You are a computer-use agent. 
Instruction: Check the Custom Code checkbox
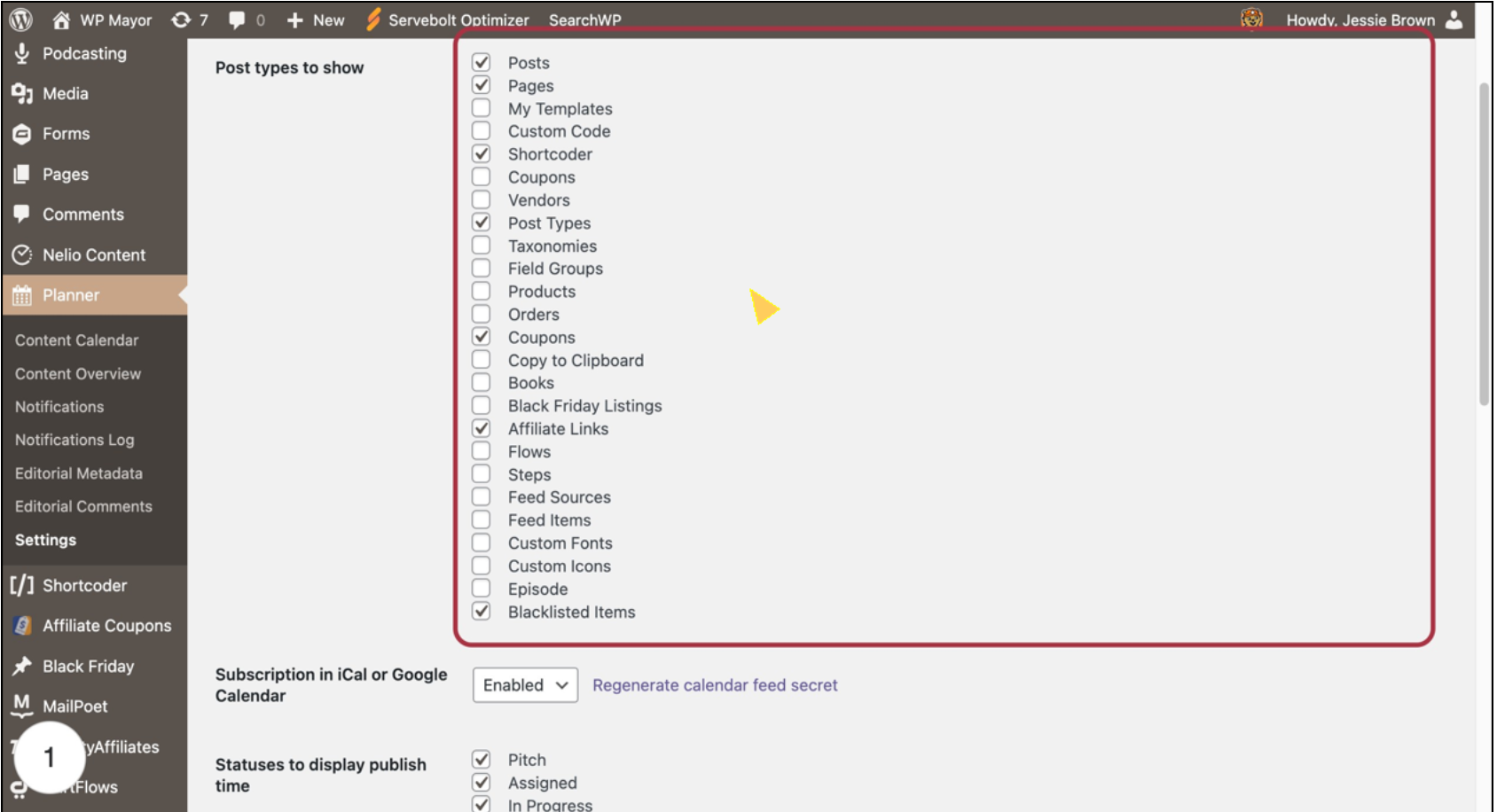[x=481, y=130]
